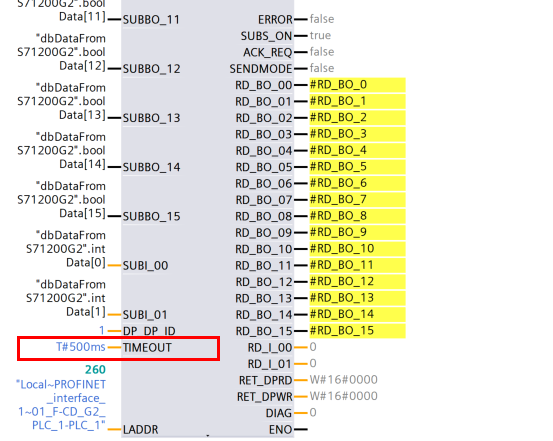The image size is (553, 441).
Task: Select the intData[0] operand of SUBI_00
Action: (x=66, y=249)
